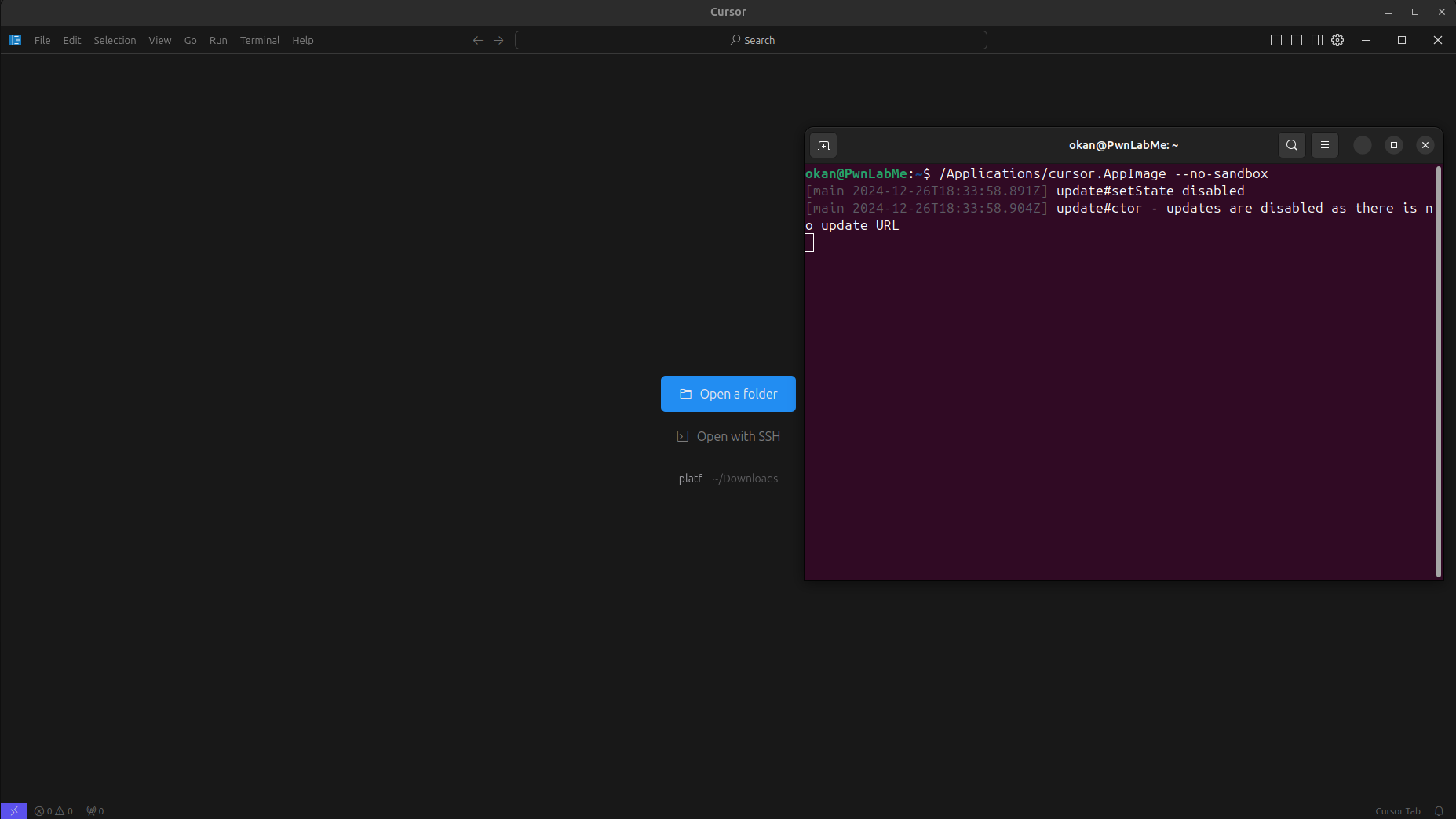Toggle the bottom panel layout icon
The width and height of the screenshot is (1456, 819).
click(1296, 40)
